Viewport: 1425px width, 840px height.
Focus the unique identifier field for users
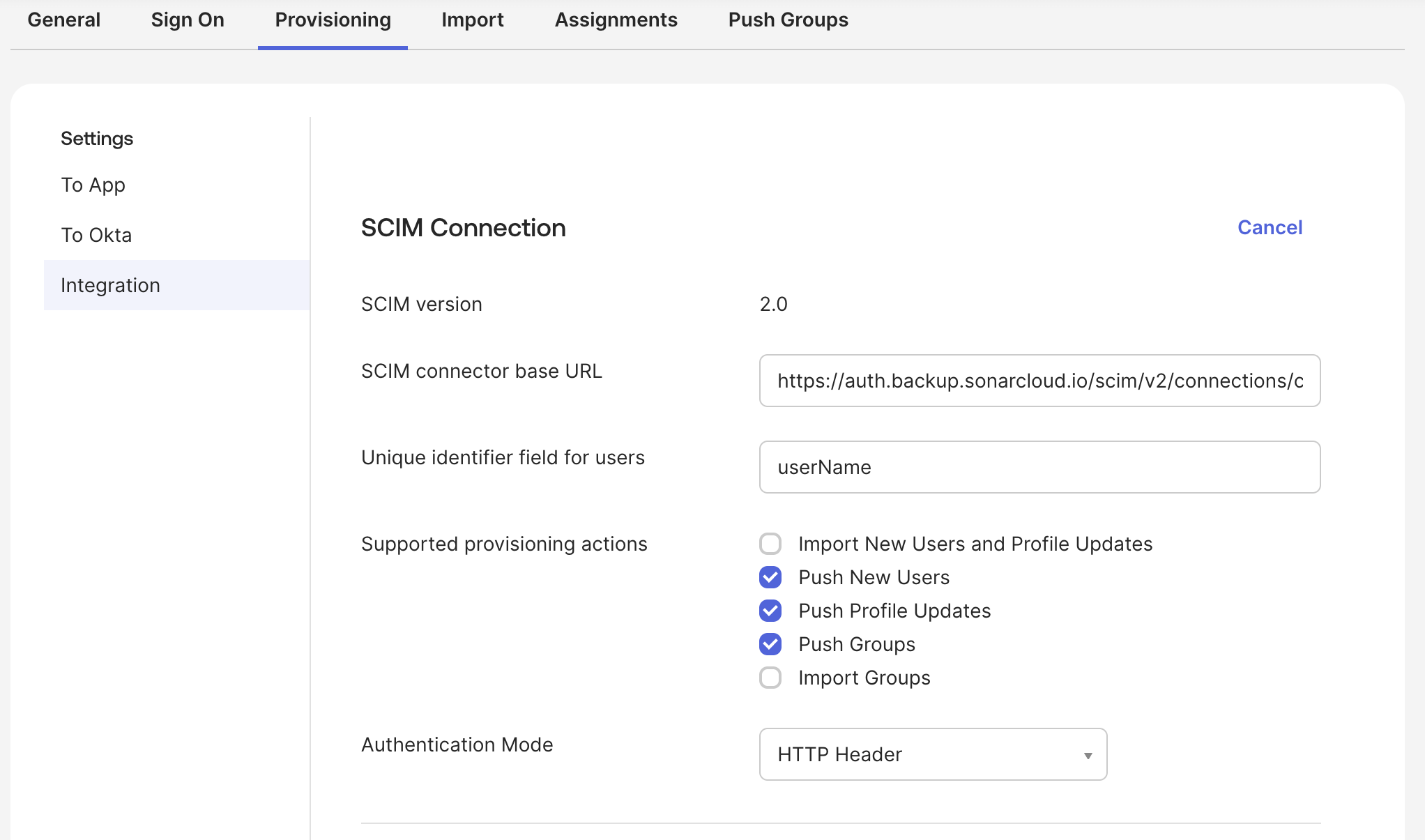pyautogui.click(x=1039, y=467)
